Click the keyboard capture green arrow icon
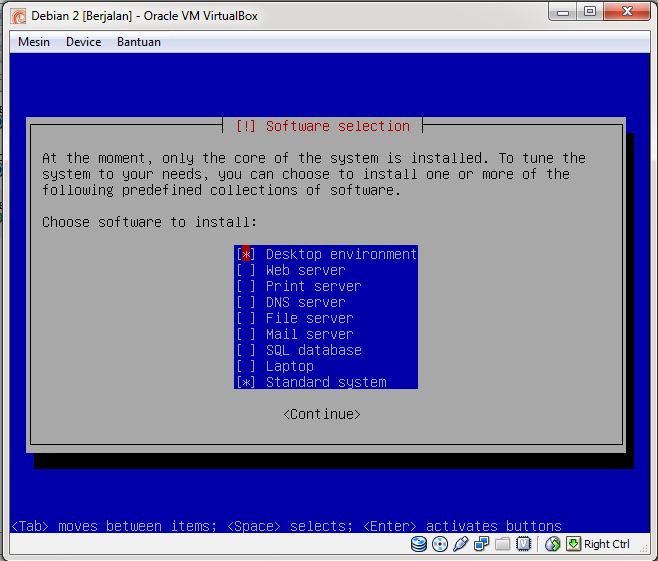The width and height of the screenshot is (658, 561). pyautogui.click(x=573, y=544)
